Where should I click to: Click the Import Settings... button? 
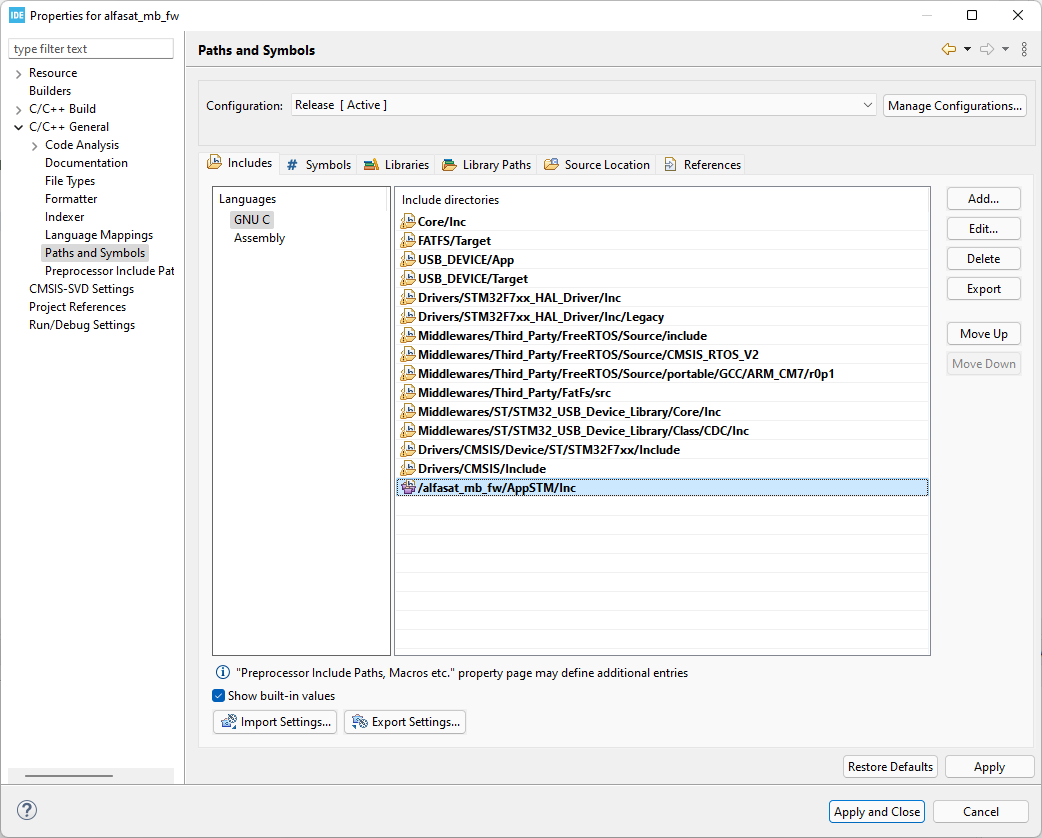click(275, 722)
